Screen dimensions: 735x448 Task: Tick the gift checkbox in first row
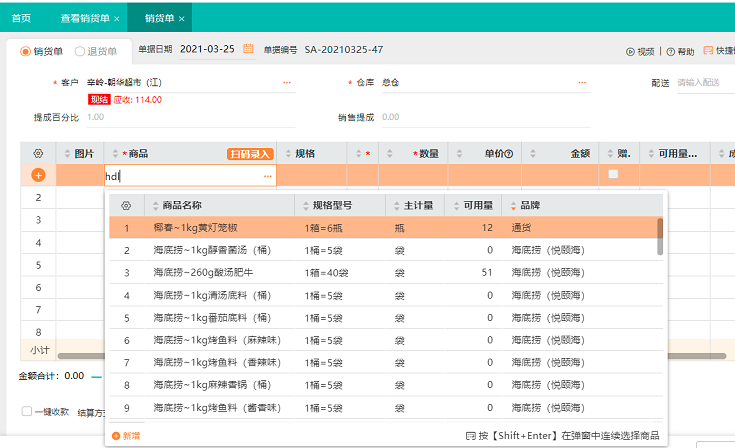[613, 174]
